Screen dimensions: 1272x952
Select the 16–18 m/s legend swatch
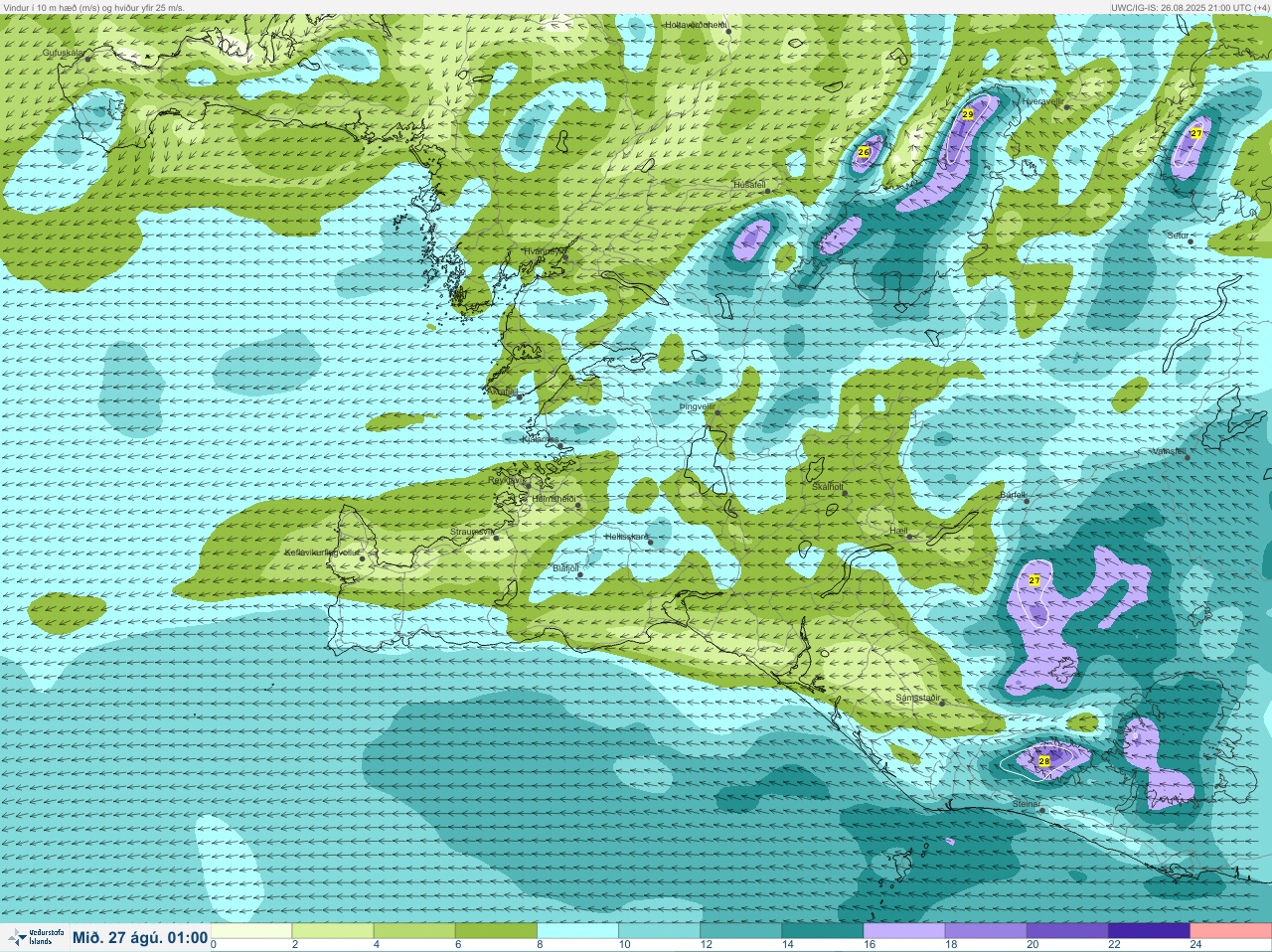click(903, 931)
